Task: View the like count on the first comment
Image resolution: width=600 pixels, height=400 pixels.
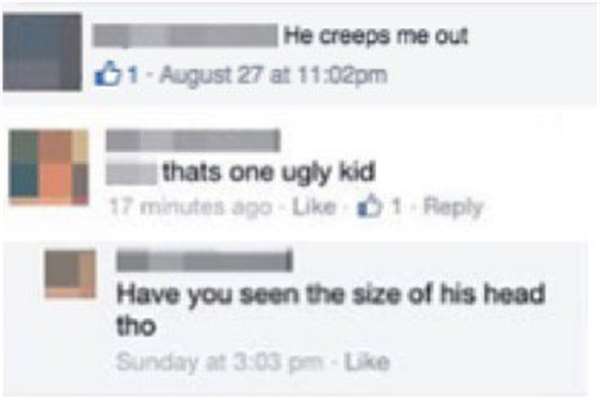Action: 133,75
